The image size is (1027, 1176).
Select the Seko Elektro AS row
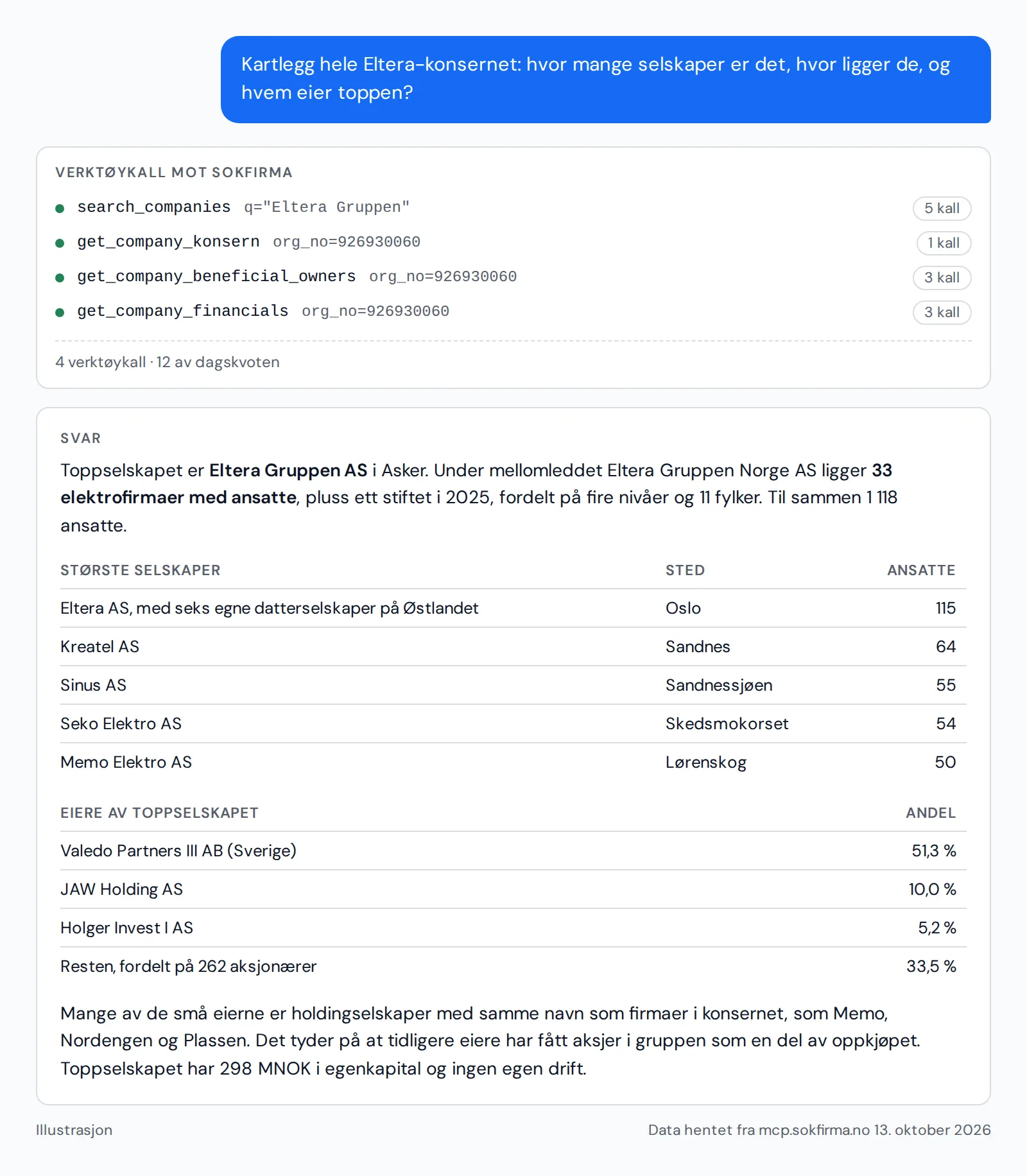[513, 723]
